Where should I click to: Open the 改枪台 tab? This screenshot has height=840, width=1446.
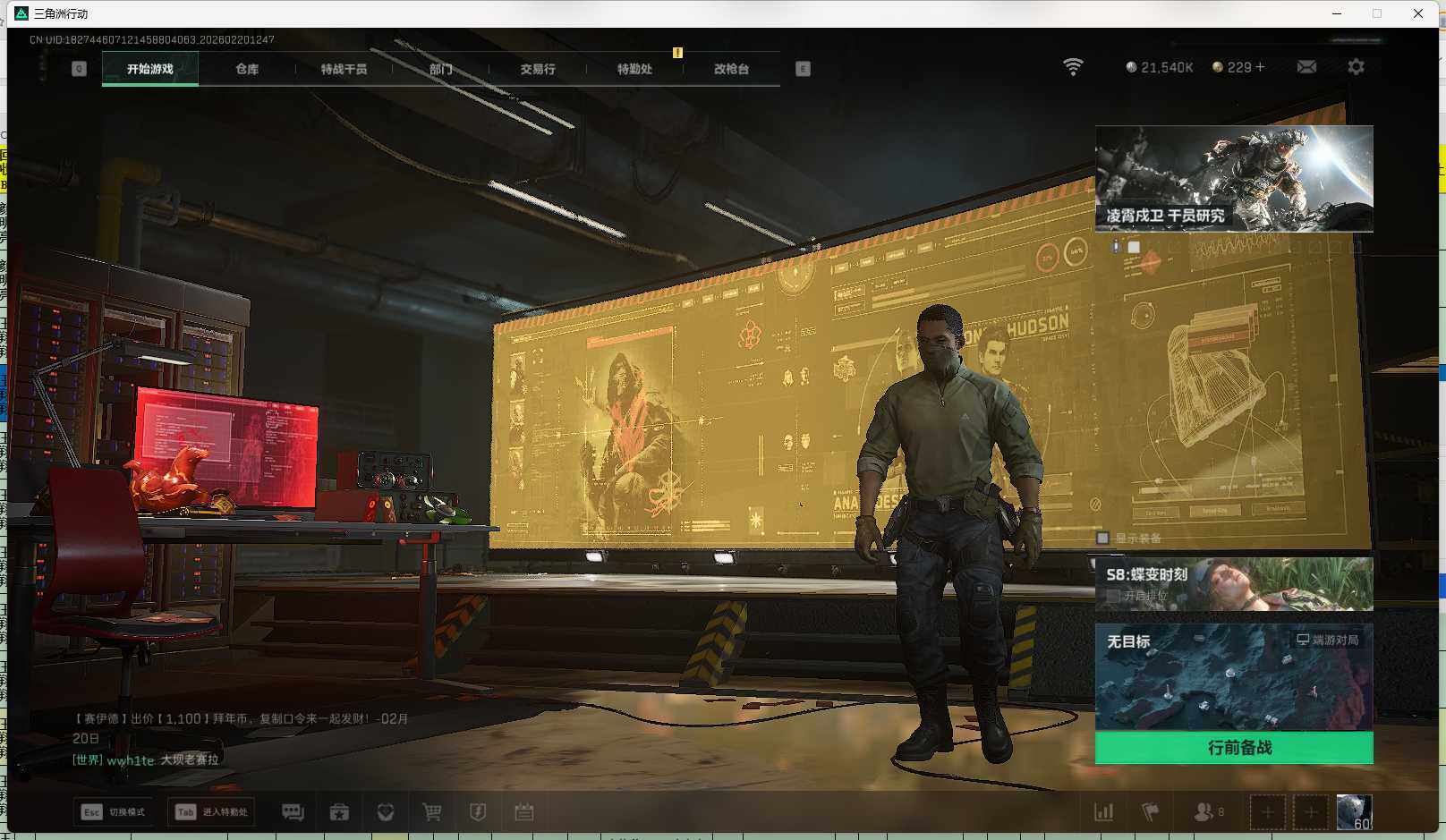pyautogui.click(x=731, y=69)
